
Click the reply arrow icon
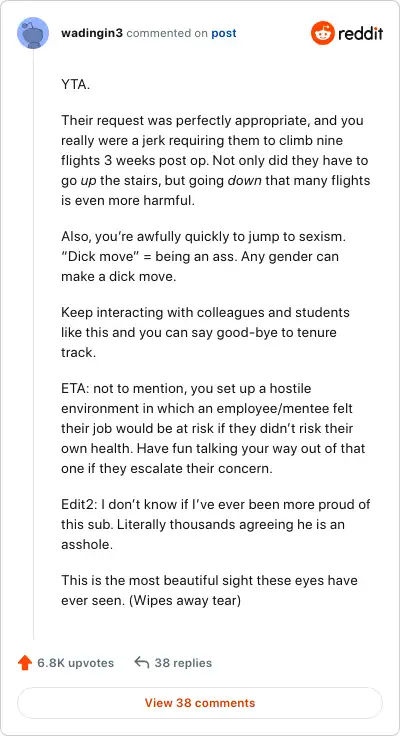point(142,662)
